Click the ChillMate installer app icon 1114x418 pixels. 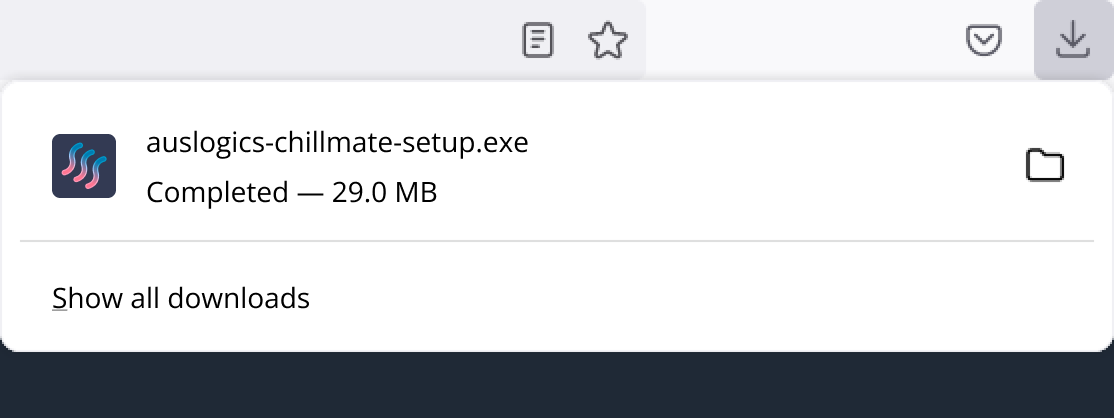[x=84, y=166]
